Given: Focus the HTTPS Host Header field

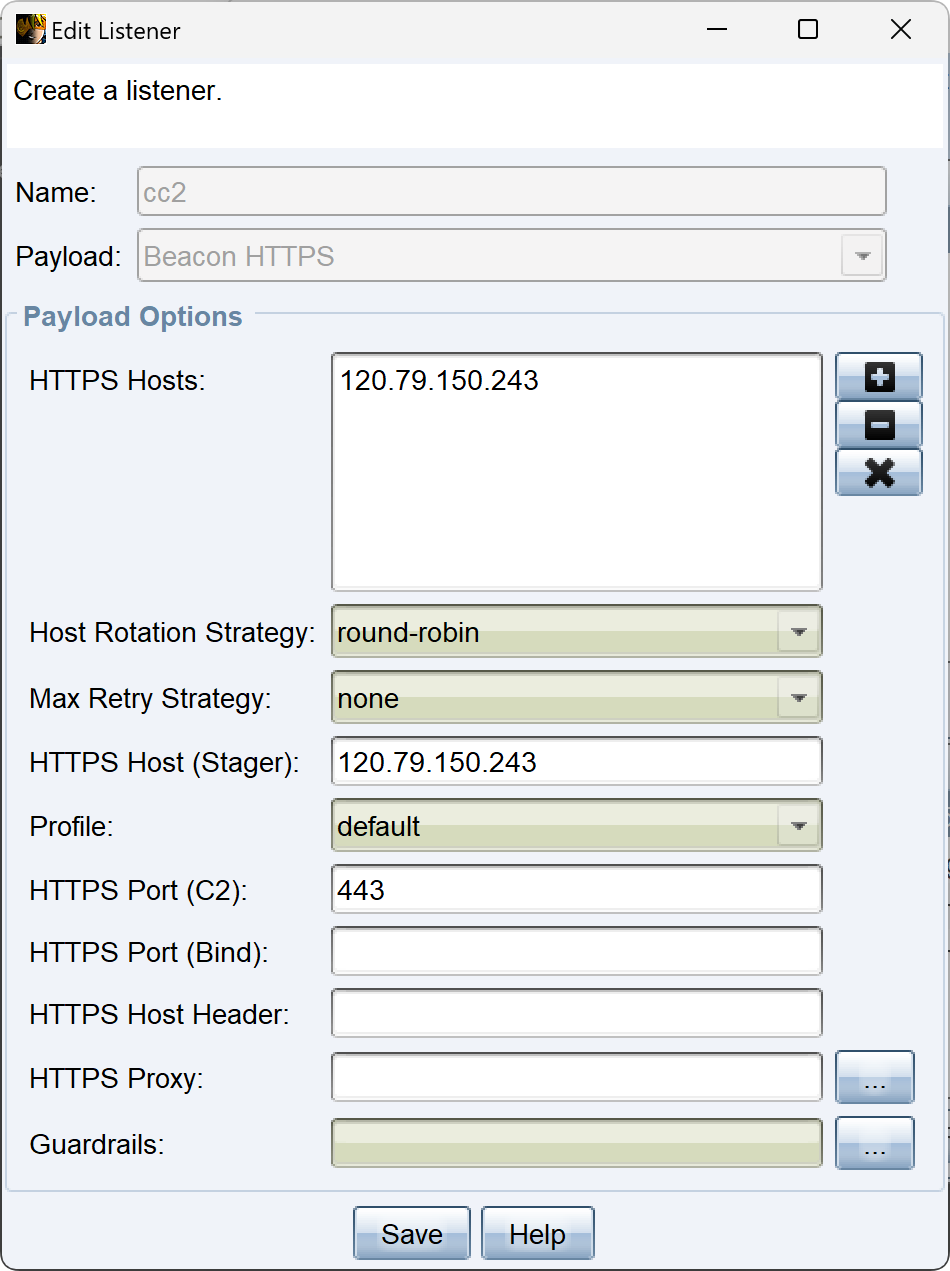Looking at the screenshot, I should 576,1013.
